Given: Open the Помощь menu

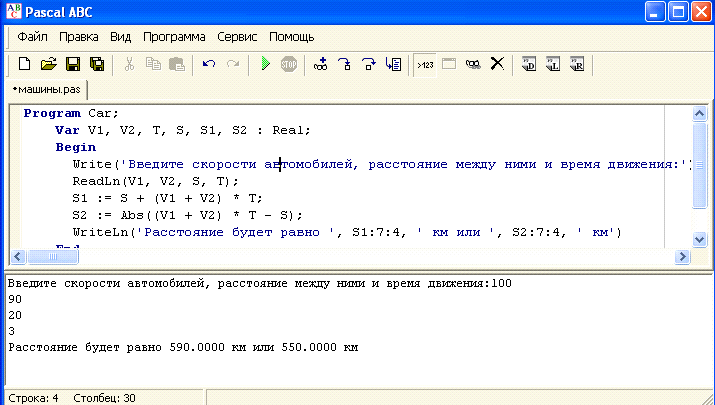Looking at the screenshot, I should pyautogui.click(x=291, y=37).
